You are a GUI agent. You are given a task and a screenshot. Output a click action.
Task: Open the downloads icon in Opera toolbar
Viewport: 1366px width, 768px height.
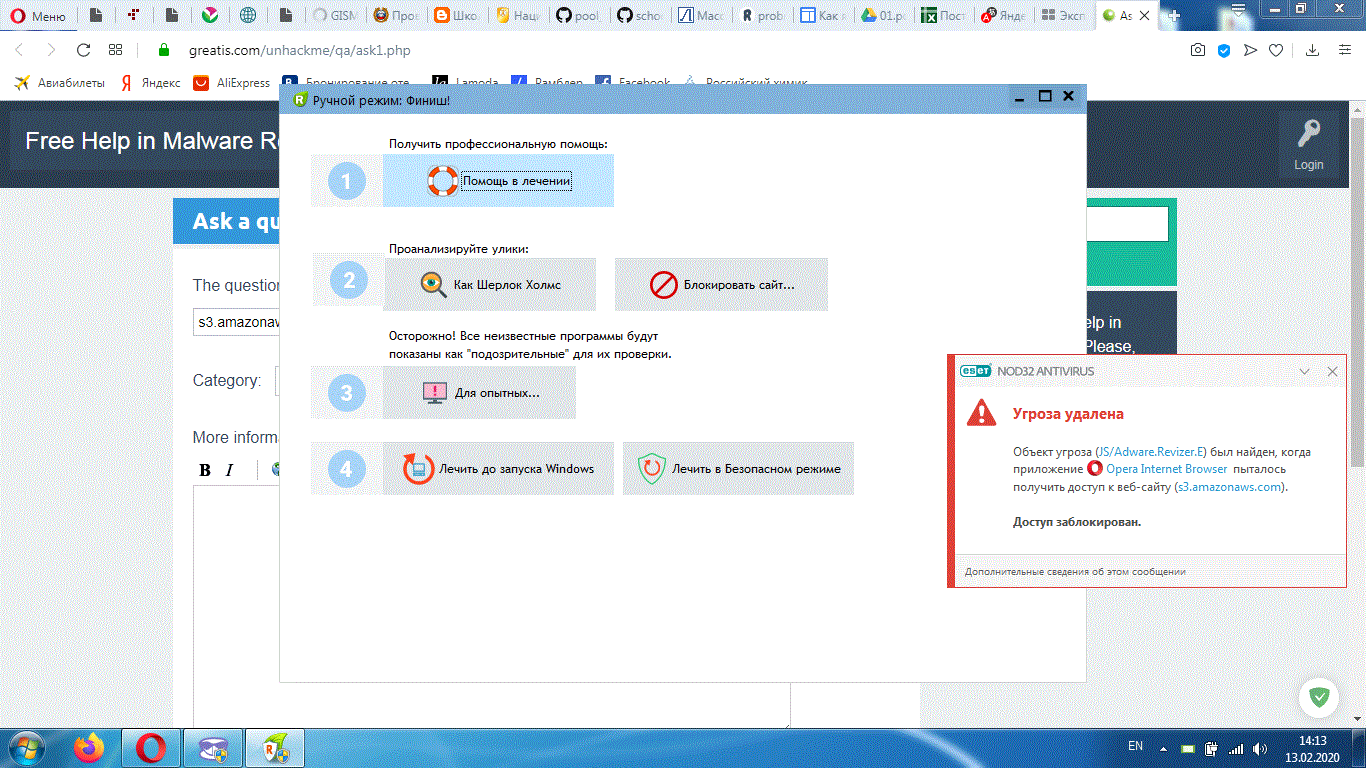coord(1314,50)
